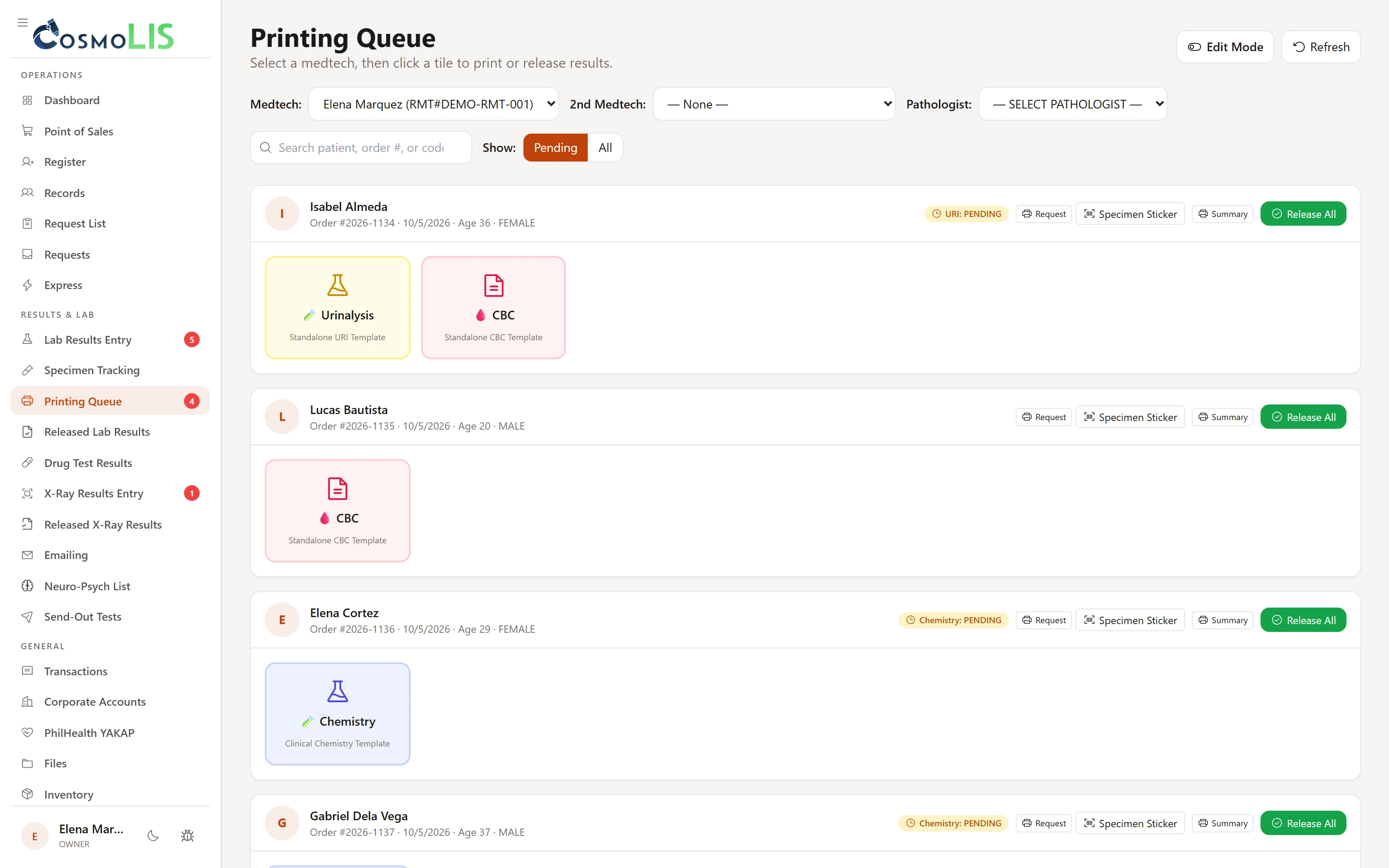Print Summary for Gabriel Dela Vega
This screenshot has height=868, width=1389.
click(x=1223, y=823)
